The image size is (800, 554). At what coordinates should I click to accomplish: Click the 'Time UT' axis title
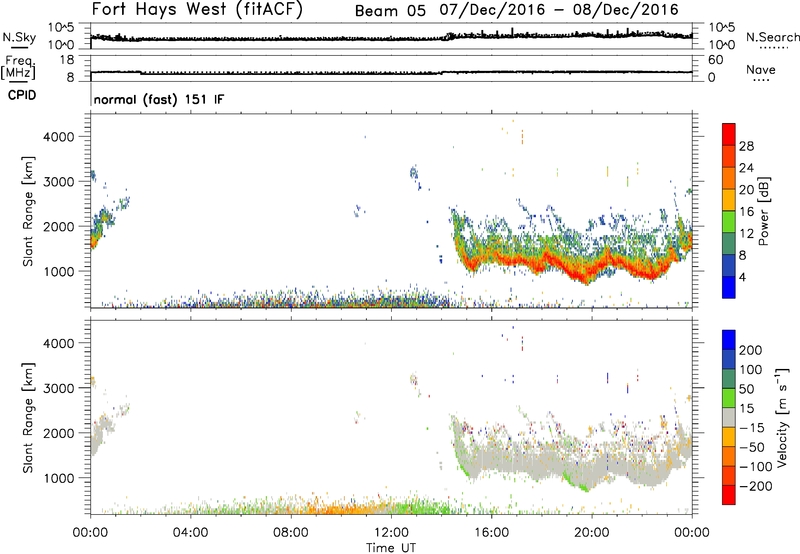[391, 548]
